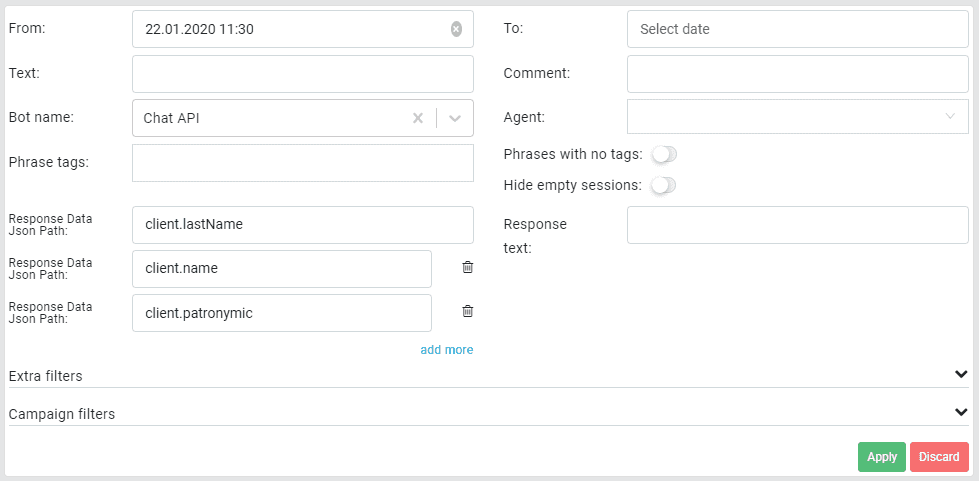Click into the Text input field

pyautogui.click(x=302, y=74)
